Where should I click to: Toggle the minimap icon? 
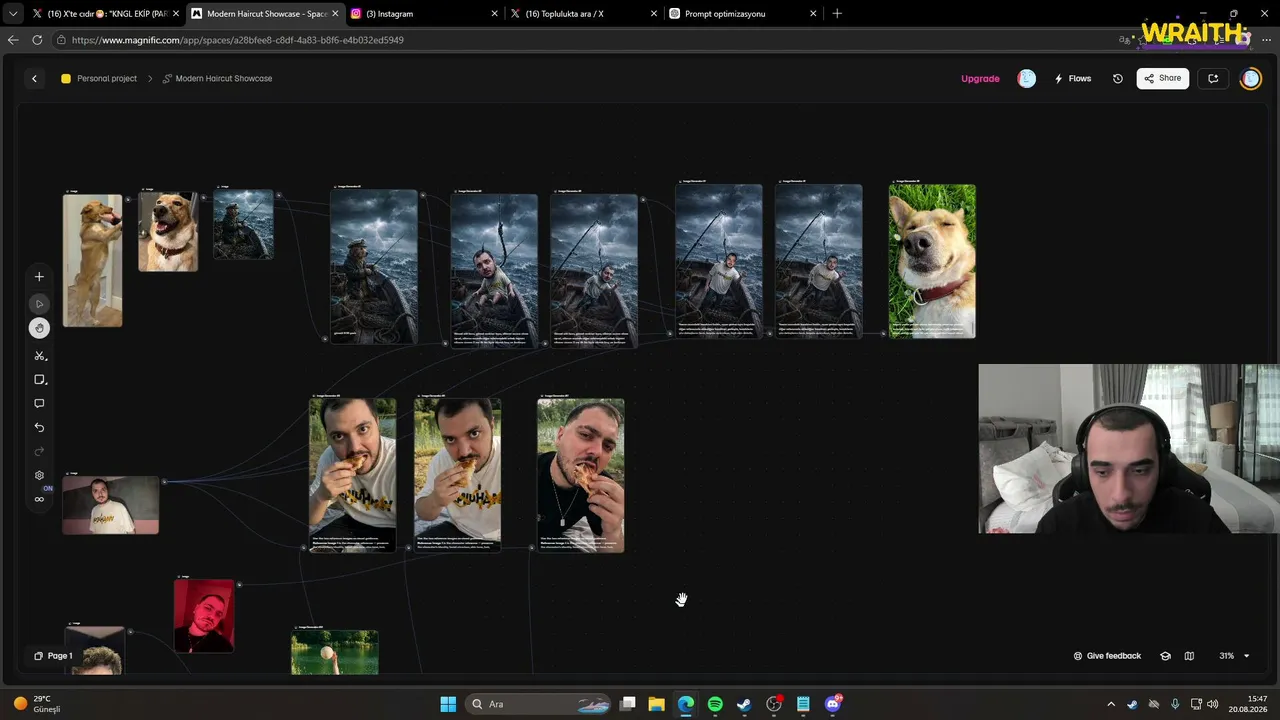[1189, 656]
